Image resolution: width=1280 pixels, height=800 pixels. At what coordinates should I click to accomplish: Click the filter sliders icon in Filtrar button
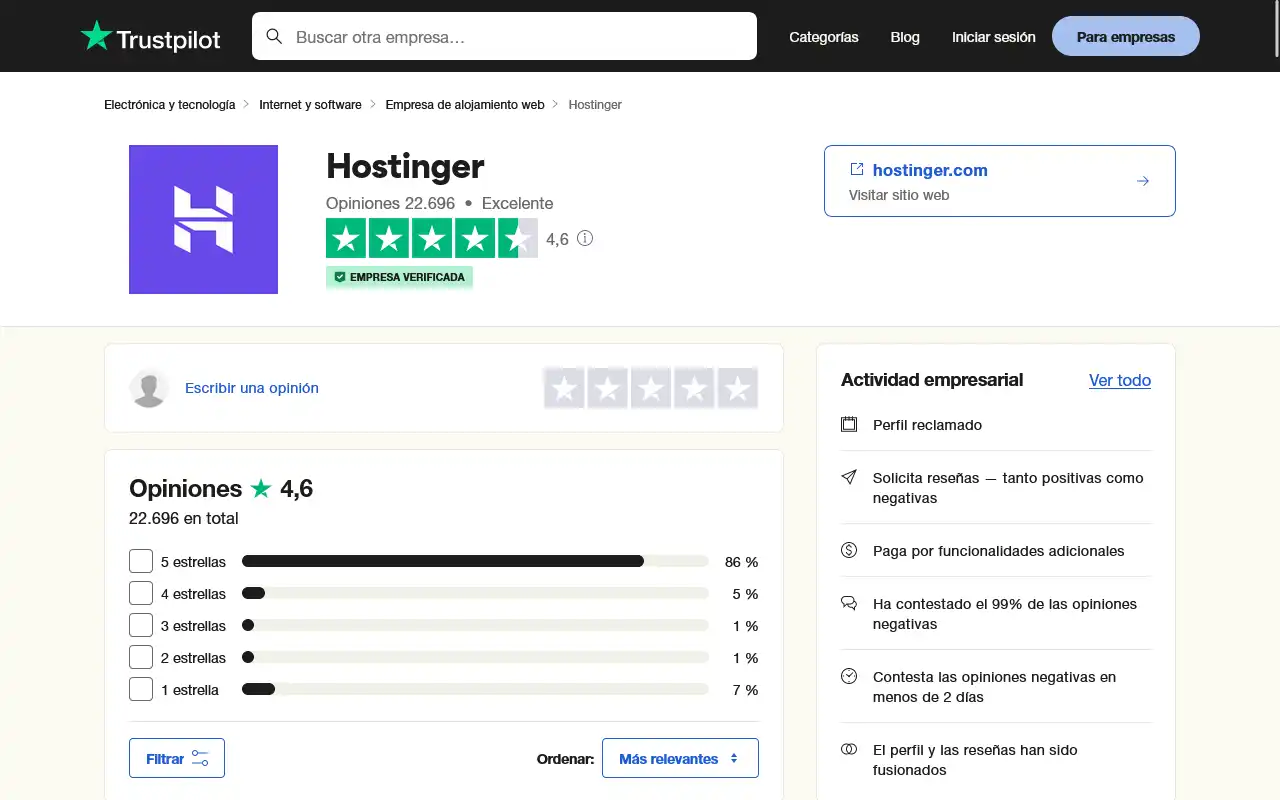(200, 758)
